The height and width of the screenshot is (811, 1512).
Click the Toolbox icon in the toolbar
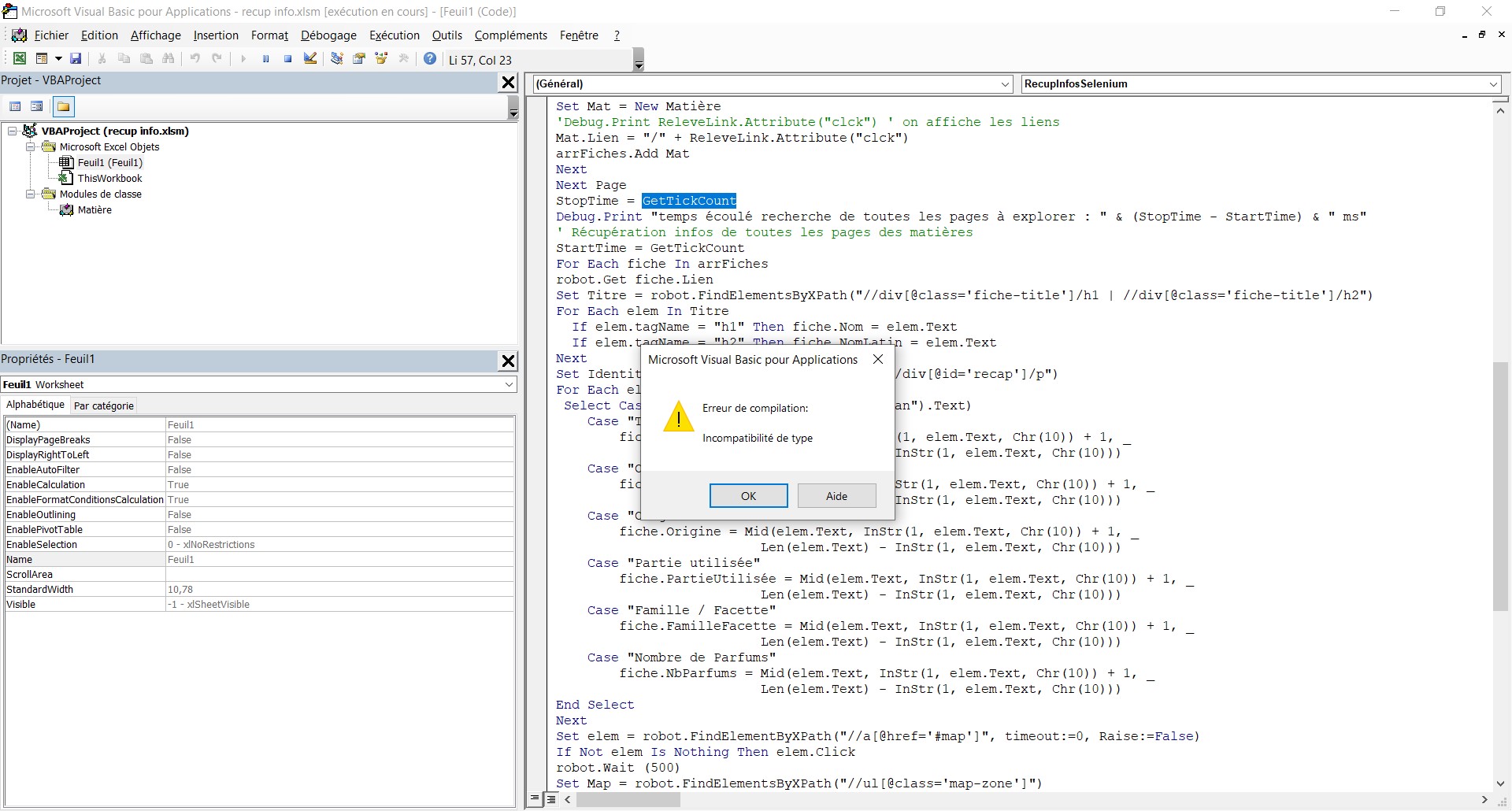(x=404, y=59)
